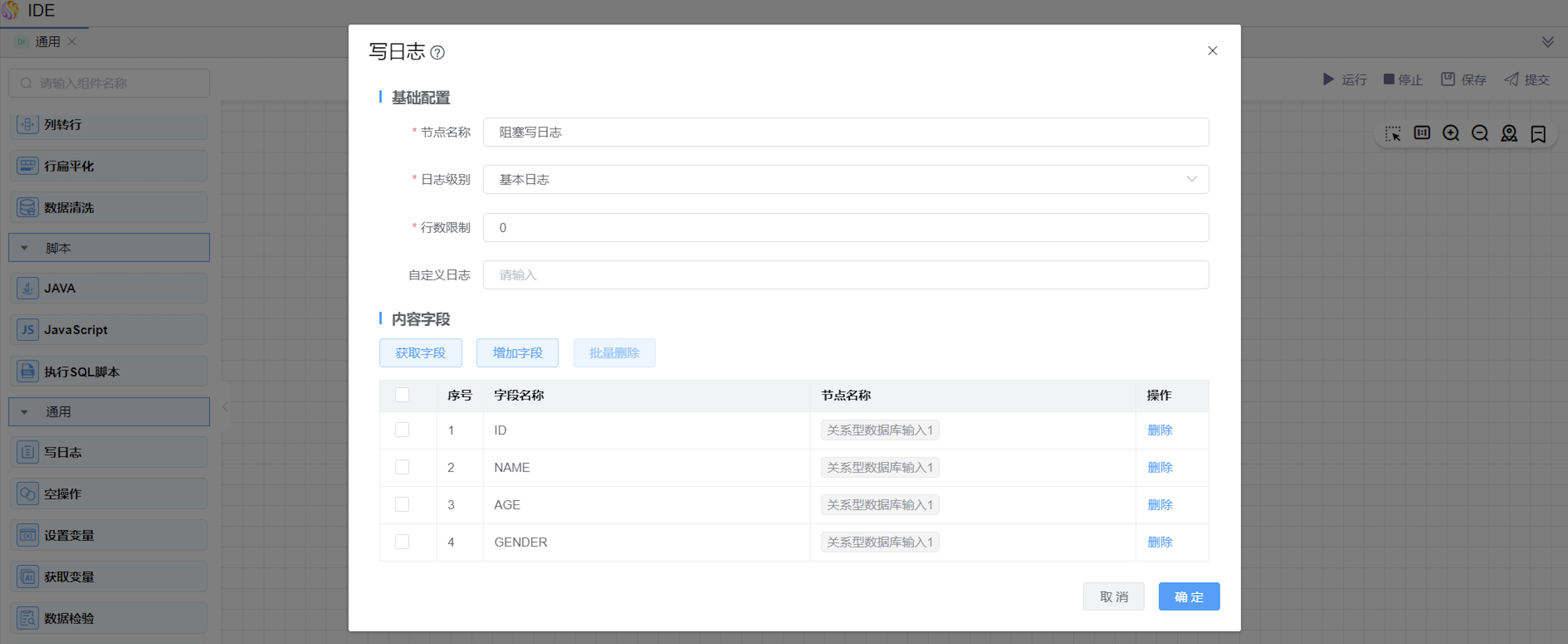
Task: Toggle the select-all checkbox in table header
Action: coord(402,395)
